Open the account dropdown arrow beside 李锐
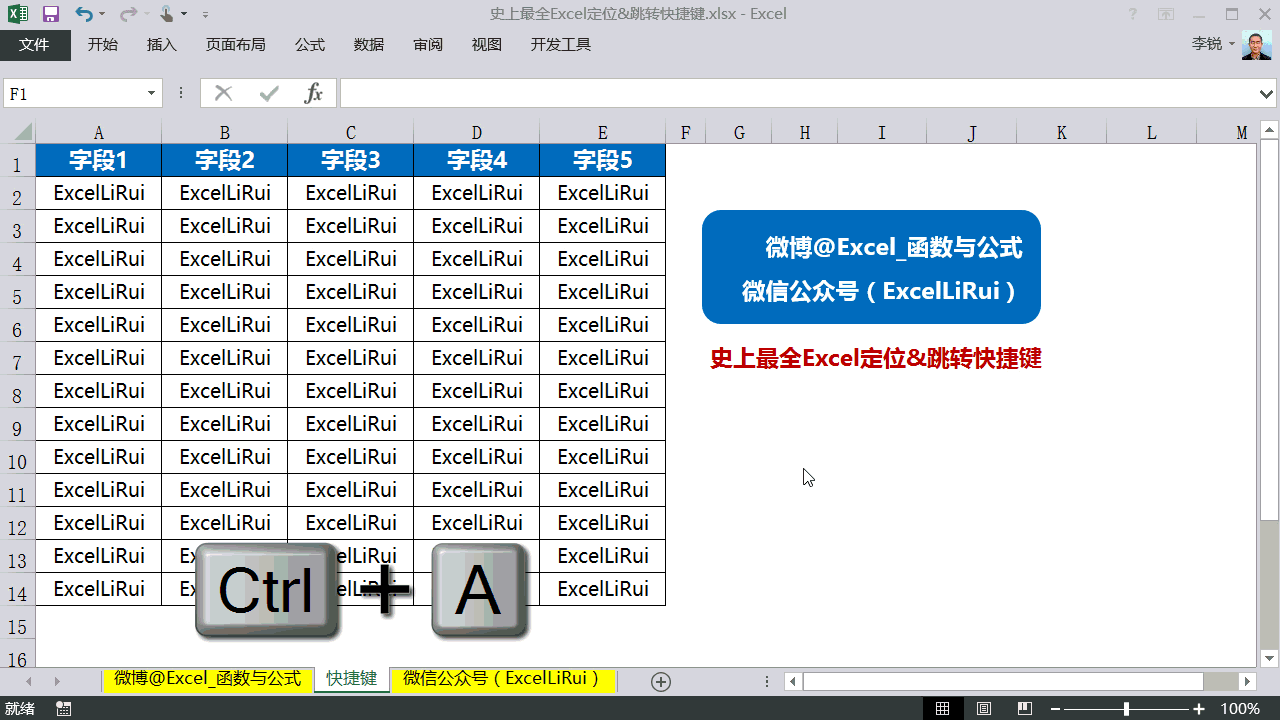Image resolution: width=1280 pixels, height=720 pixels. (x=1232, y=44)
